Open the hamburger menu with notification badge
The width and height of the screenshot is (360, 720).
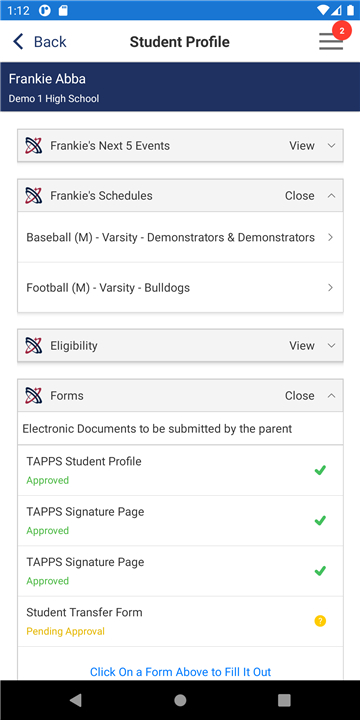[331, 41]
